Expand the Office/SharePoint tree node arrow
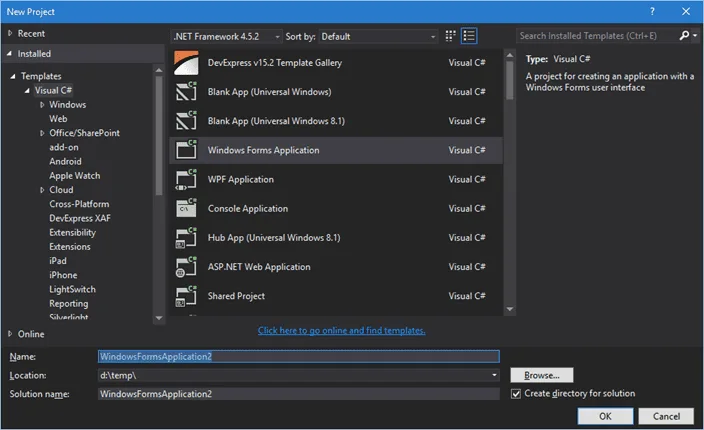The width and height of the screenshot is (704, 430). (x=42, y=133)
